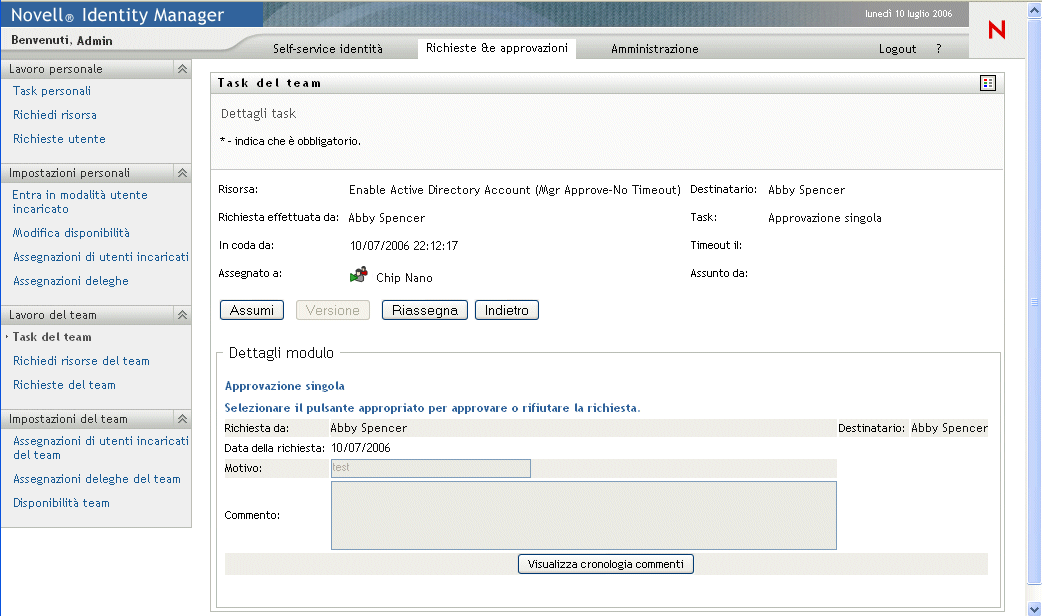Viewport: 1042px width, 616px height.
Task: Click the resource name Enable Active Directory Account
Action: 515,190
